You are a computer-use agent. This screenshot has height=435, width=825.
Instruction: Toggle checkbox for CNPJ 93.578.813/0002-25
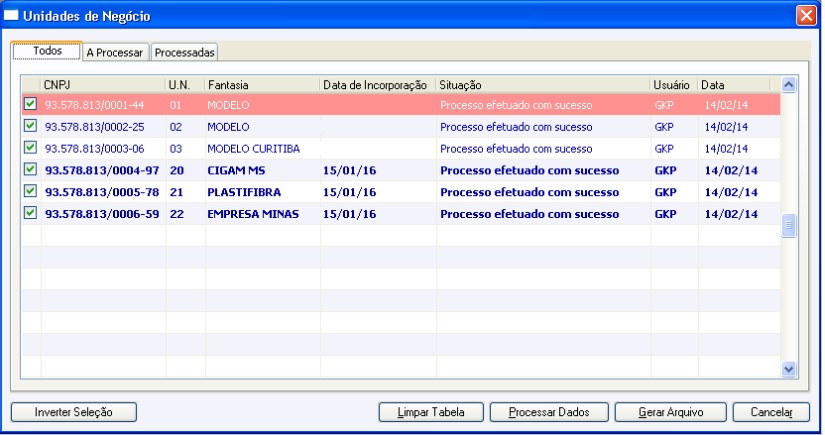[31, 126]
